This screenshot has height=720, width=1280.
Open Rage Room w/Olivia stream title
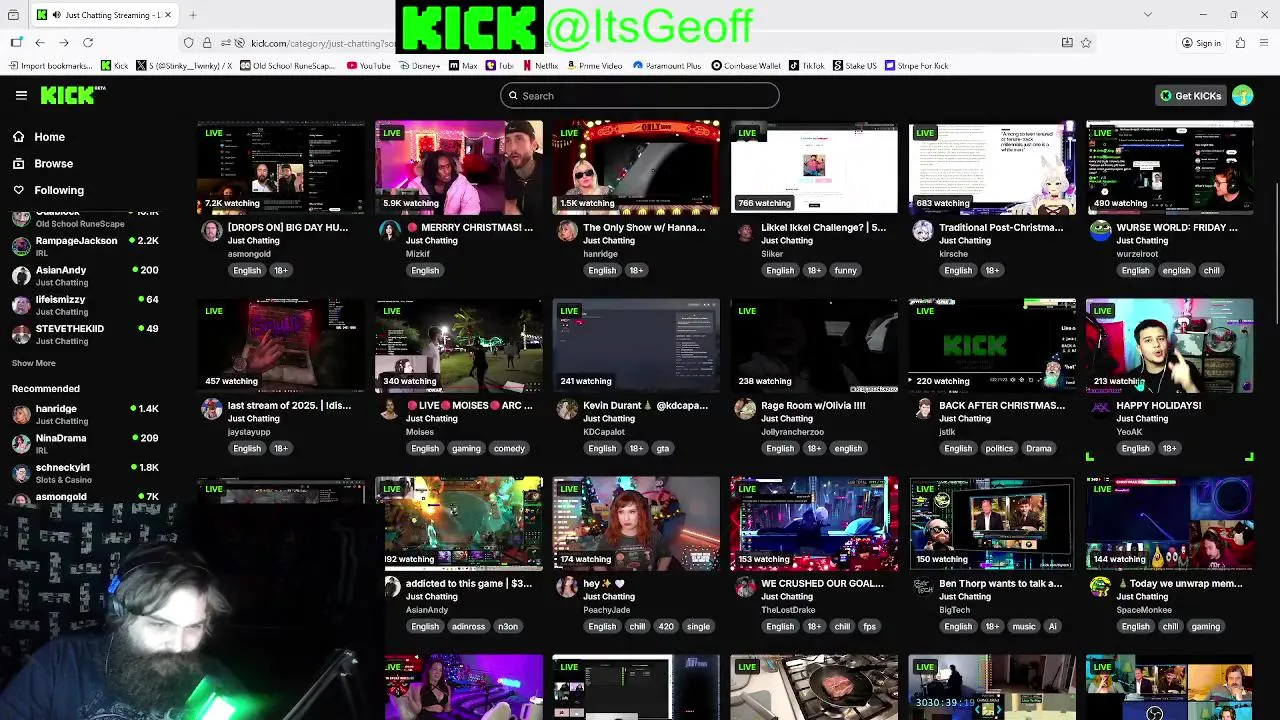813,406
